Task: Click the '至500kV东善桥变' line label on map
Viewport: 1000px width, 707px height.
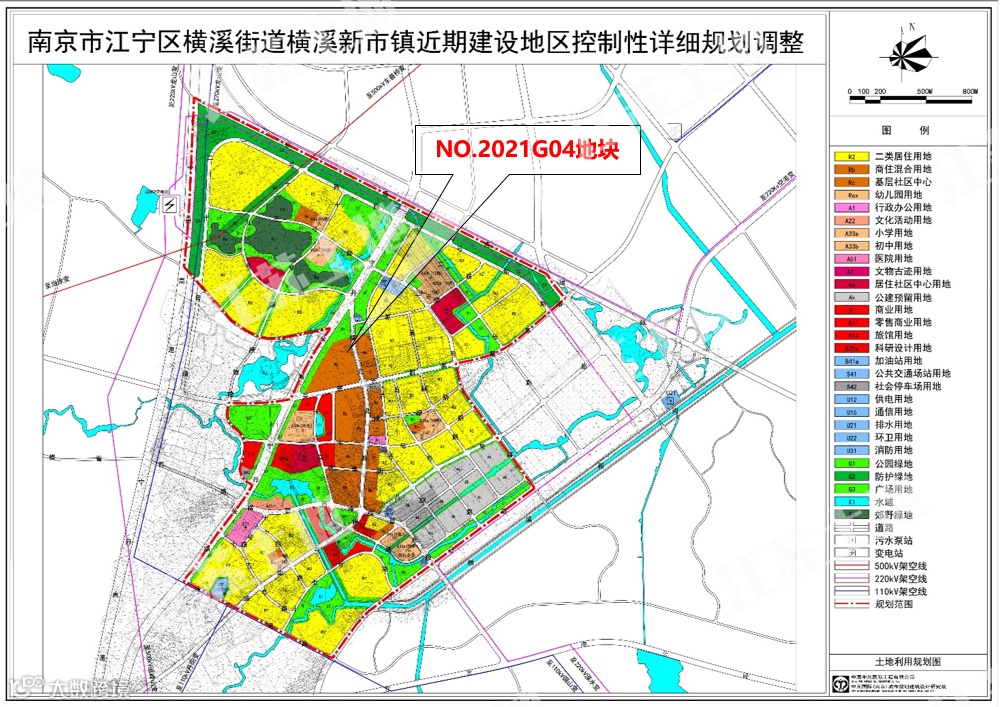Action: tap(386, 81)
